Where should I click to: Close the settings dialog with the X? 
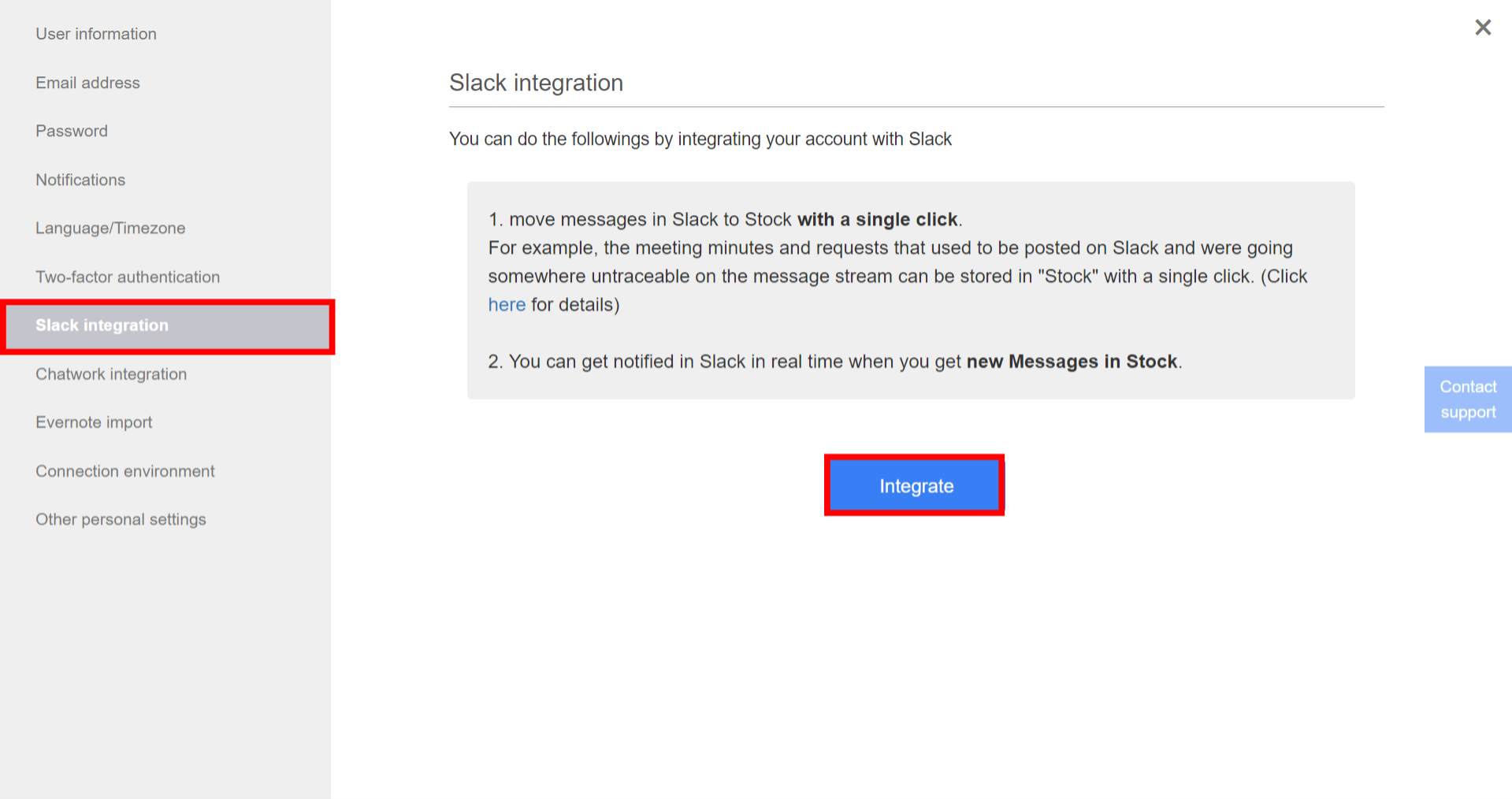pos(1482,27)
